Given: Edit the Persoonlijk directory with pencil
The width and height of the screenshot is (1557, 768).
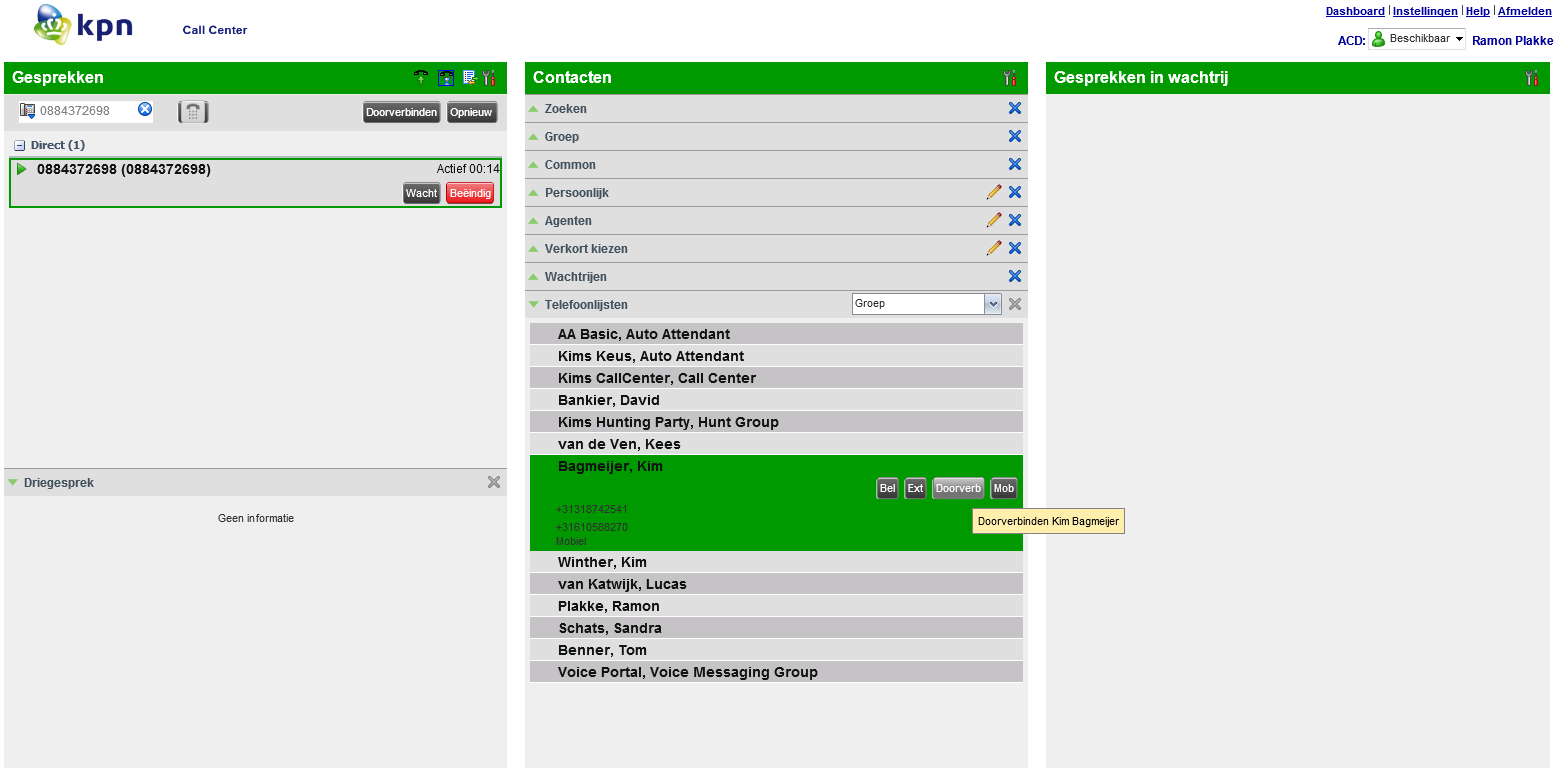Looking at the screenshot, I should click(993, 192).
